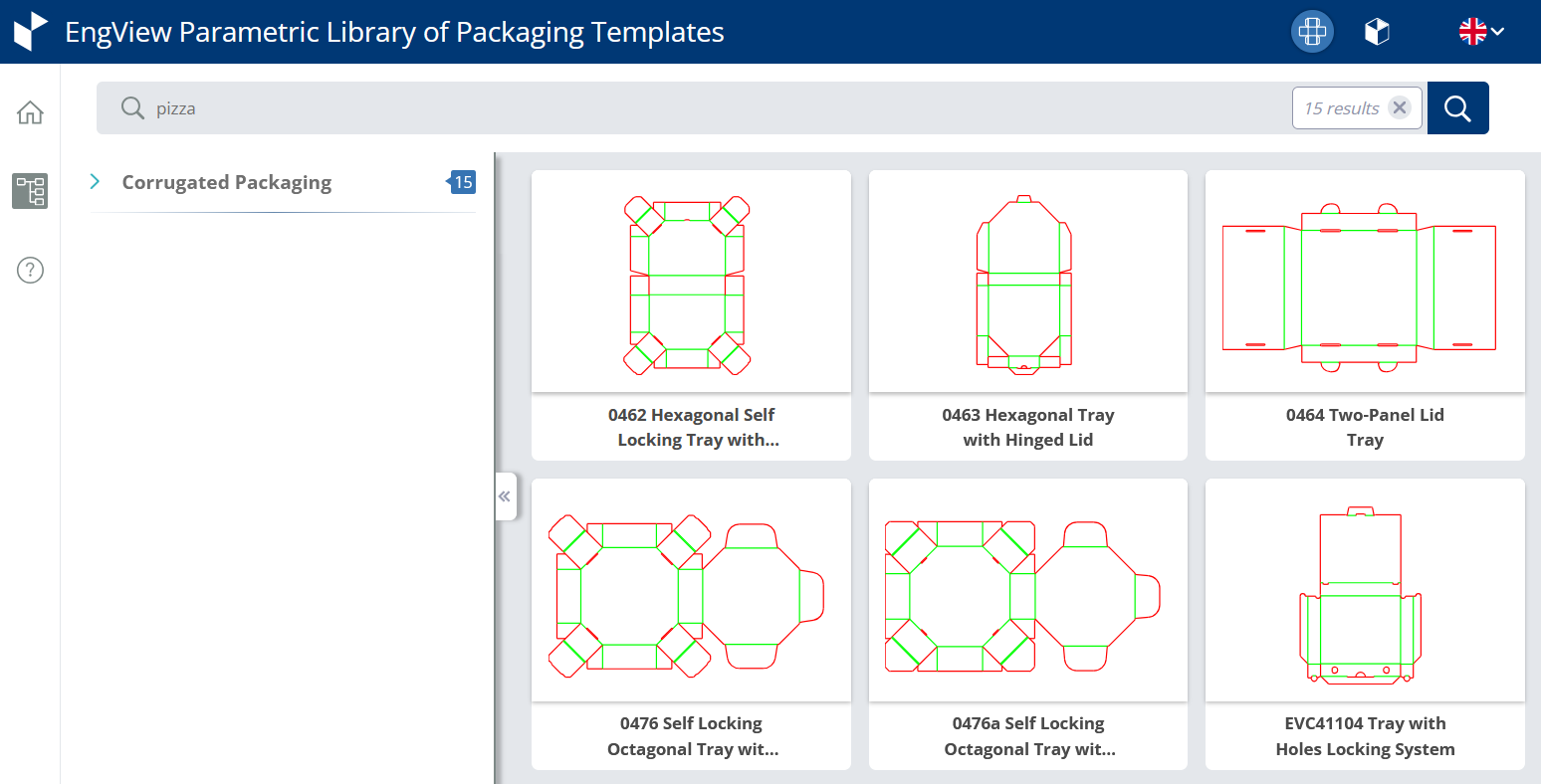1541x784 pixels.
Task: Click the 2D layout view icon in header
Action: (x=1312, y=32)
